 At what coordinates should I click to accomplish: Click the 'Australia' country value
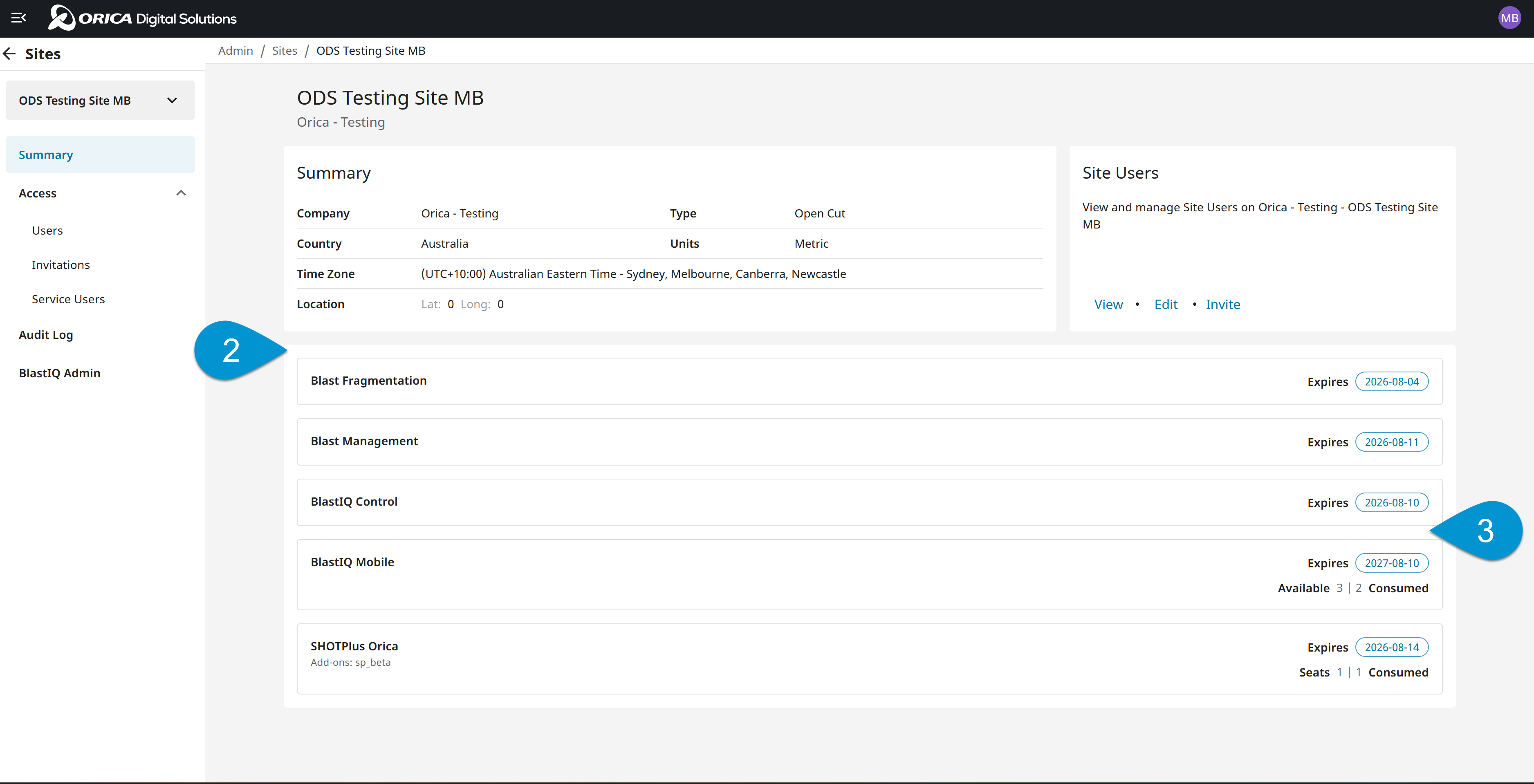point(444,244)
